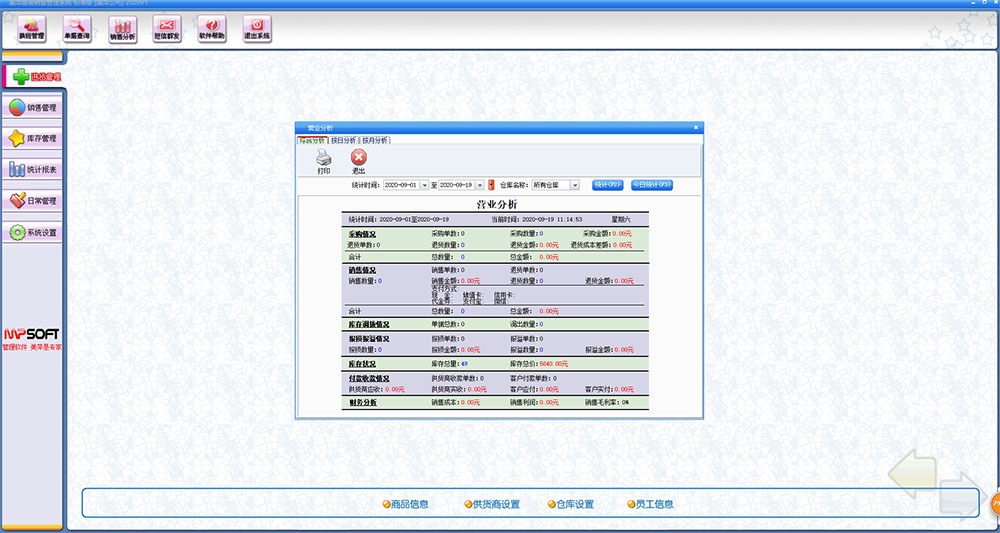Expand the start date dropdown
The height and width of the screenshot is (533, 1000).
(x=424, y=185)
